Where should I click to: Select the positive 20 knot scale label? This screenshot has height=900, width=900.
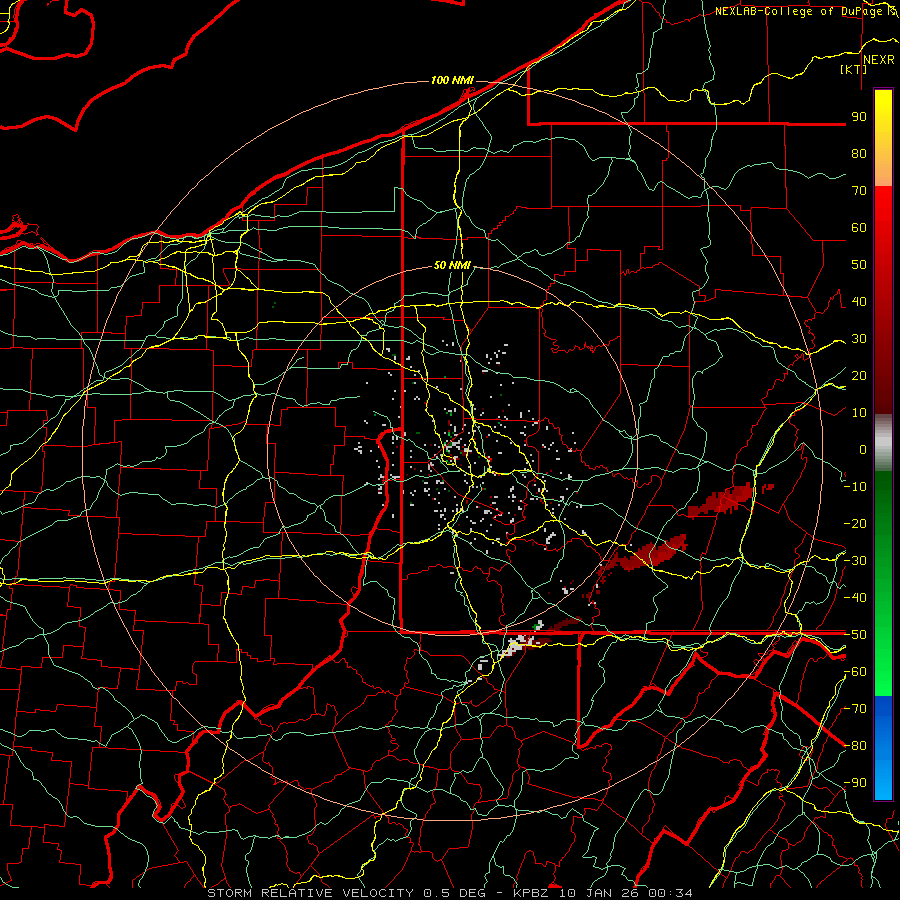click(859, 375)
